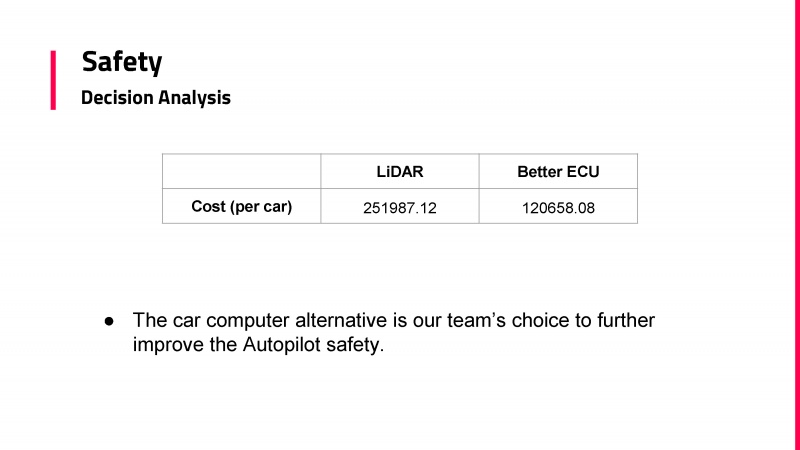
Task: Click the empty top-left table cell
Action: pyautogui.click(x=242, y=171)
